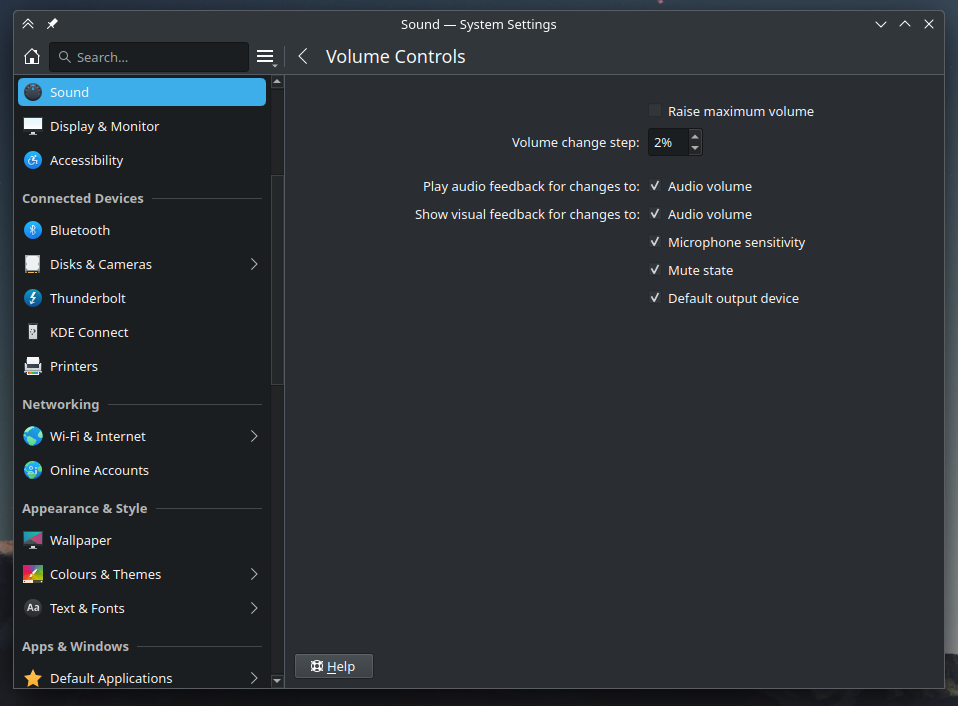Open Display & Monitor settings
Screen dimensions: 958x706
[x=104, y=126]
